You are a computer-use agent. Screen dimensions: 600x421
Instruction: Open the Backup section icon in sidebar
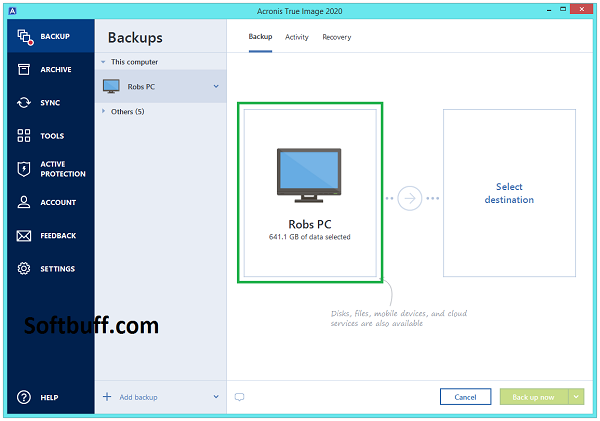[x=25, y=37]
